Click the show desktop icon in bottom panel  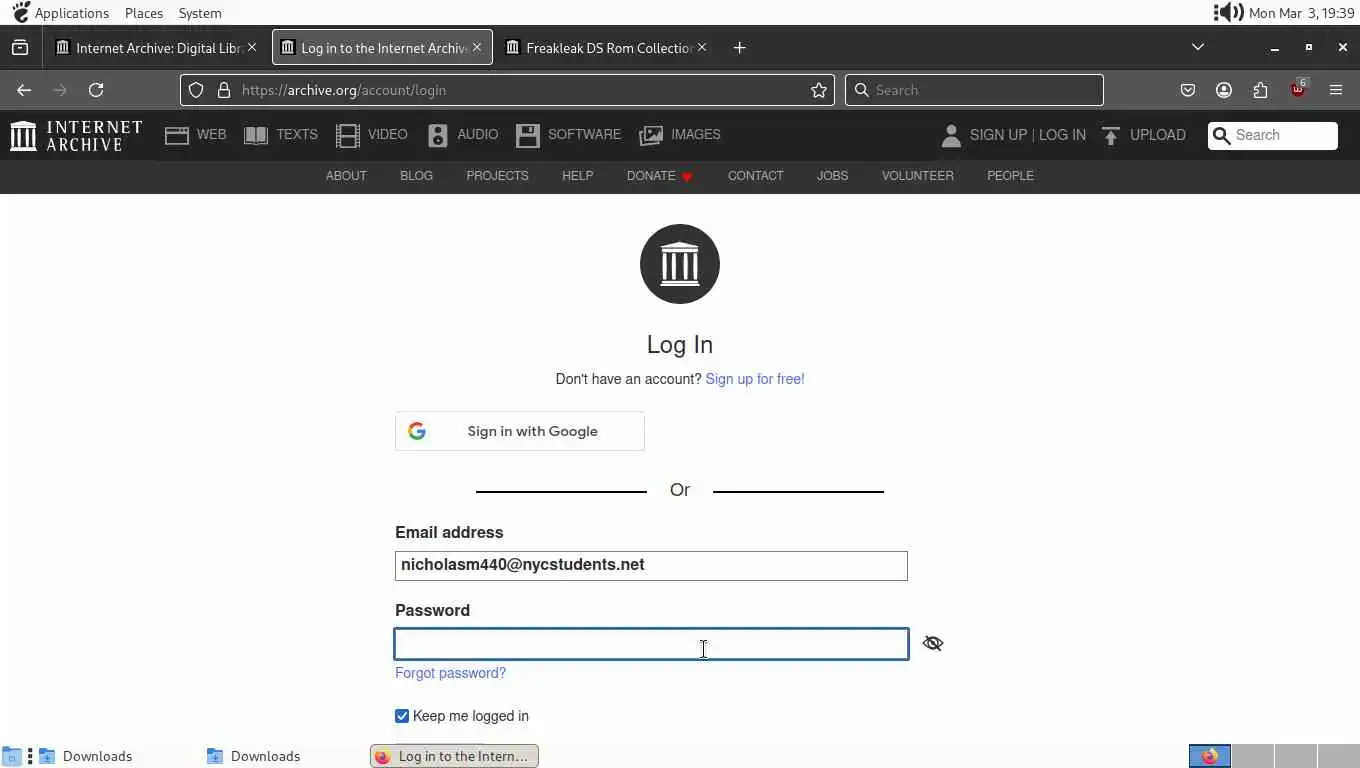pos(11,756)
